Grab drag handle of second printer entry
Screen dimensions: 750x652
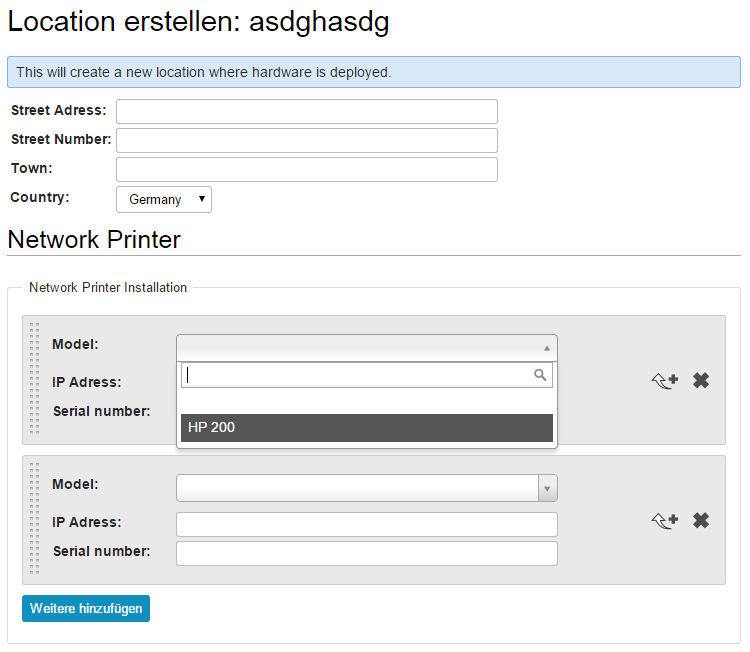34,519
